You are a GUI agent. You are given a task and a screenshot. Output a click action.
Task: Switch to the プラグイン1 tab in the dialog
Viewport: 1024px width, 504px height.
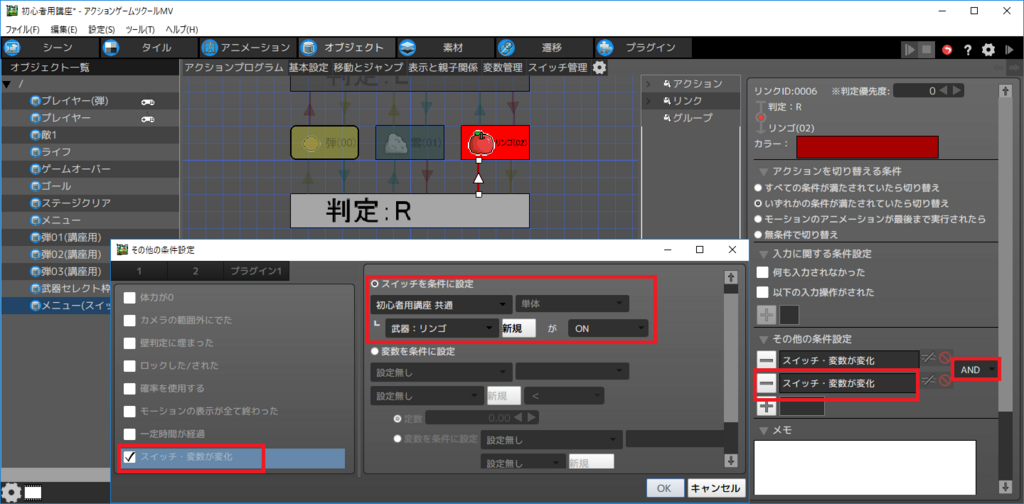(x=257, y=271)
